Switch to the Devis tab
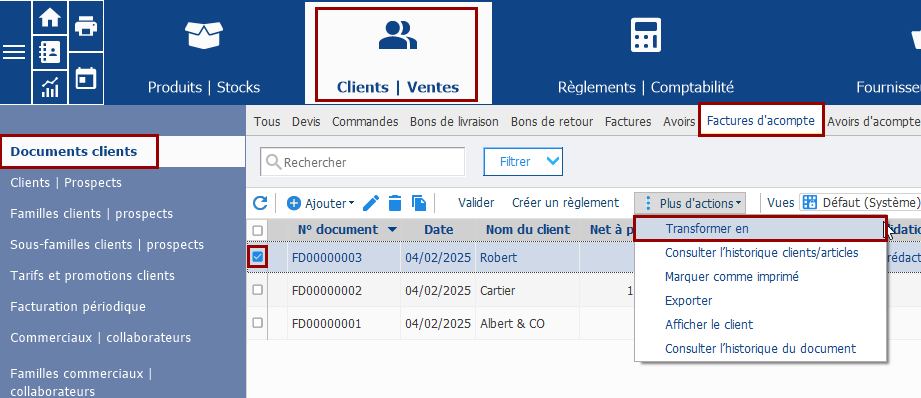 click(306, 122)
